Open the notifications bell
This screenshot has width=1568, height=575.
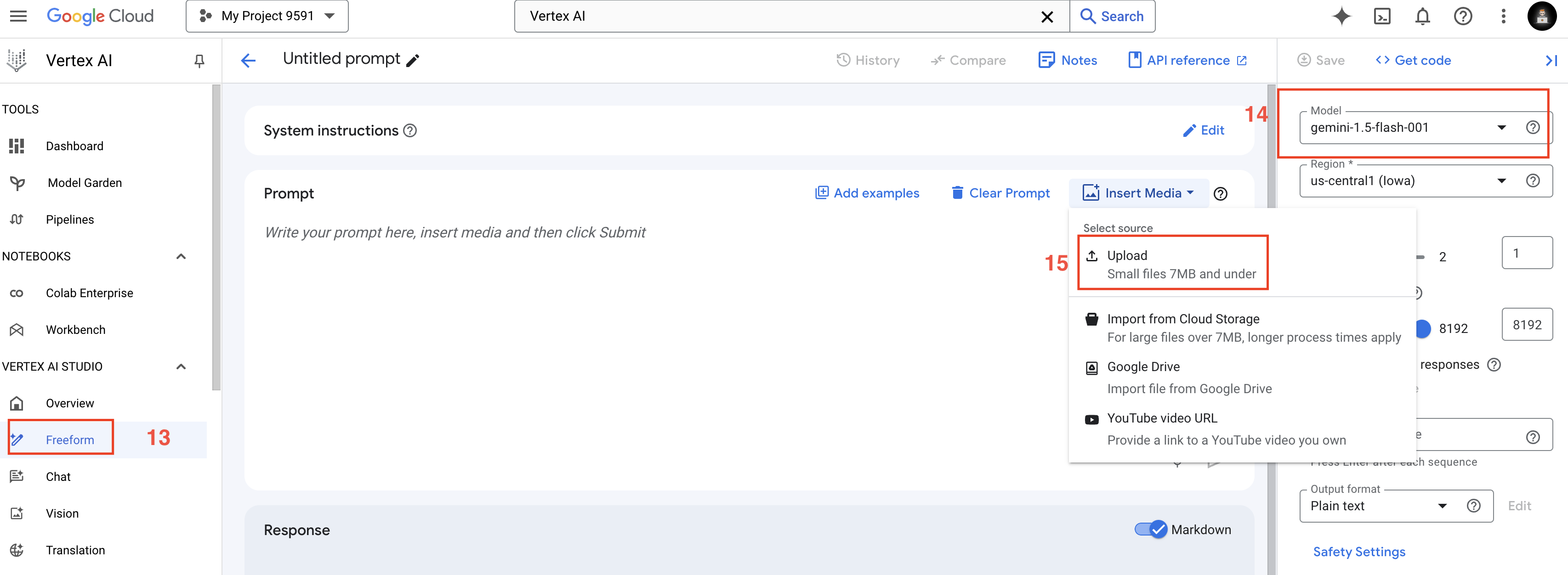(x=1422, y=17)
